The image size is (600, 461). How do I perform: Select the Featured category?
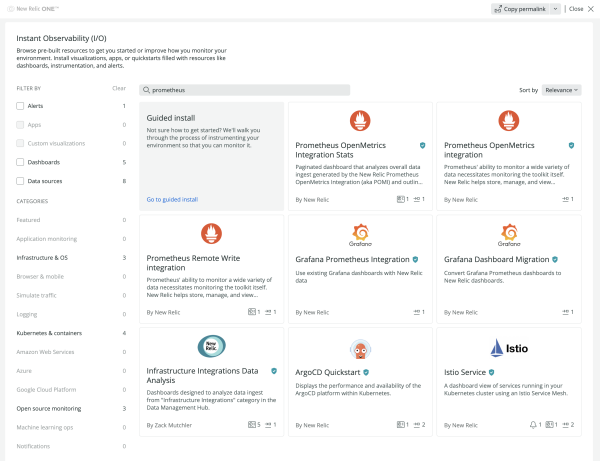[28, 220]
